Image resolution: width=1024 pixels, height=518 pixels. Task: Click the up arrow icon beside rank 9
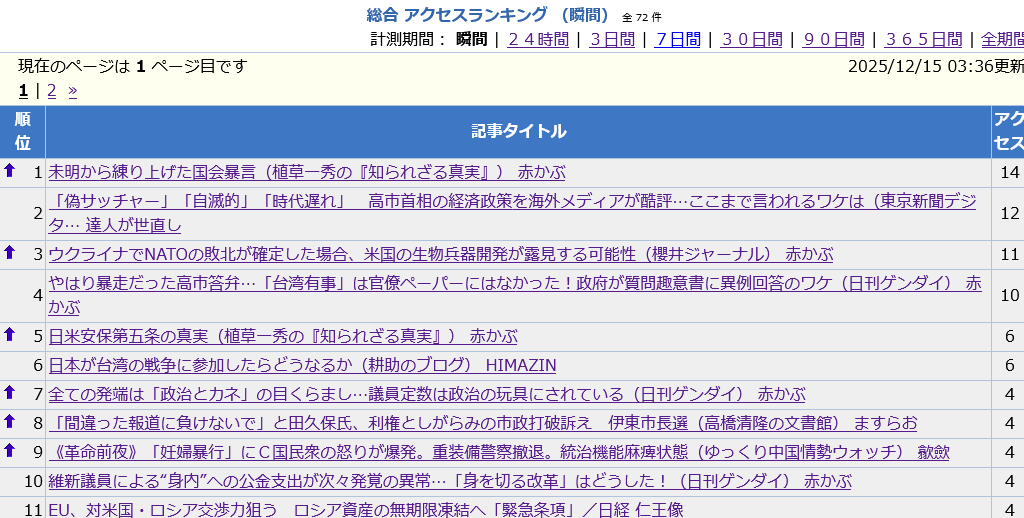pyautogui.click(x=10, y=451)
